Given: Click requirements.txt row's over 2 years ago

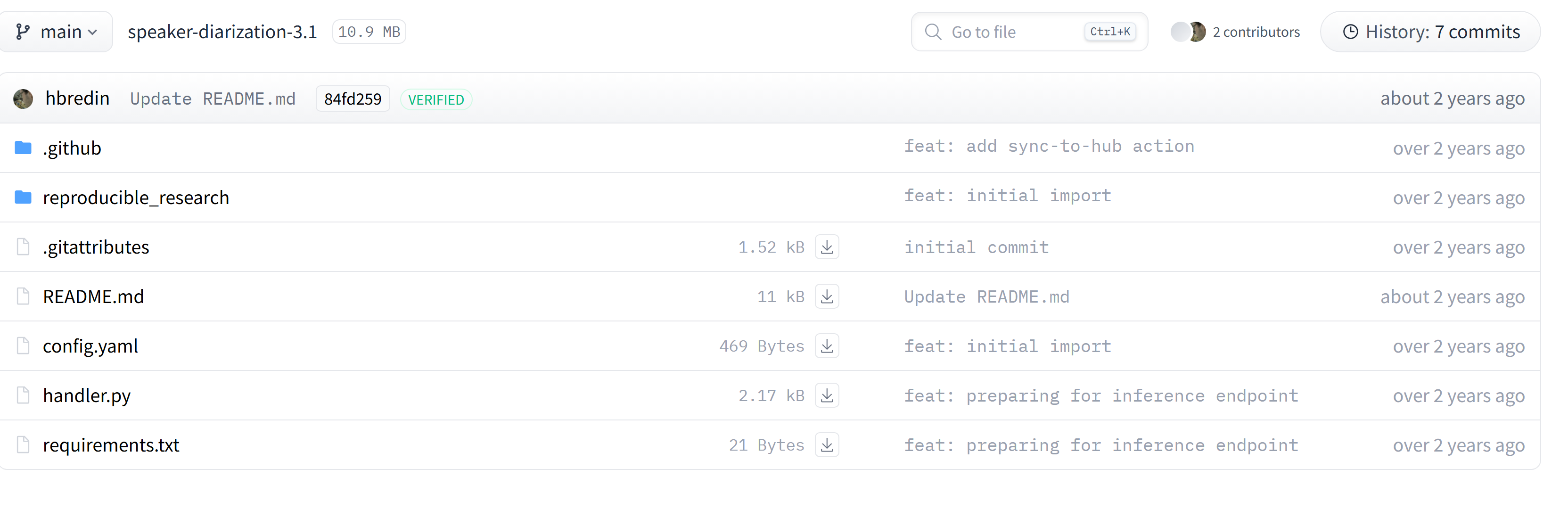Looking at the screenshot, I should [1459, 445].
